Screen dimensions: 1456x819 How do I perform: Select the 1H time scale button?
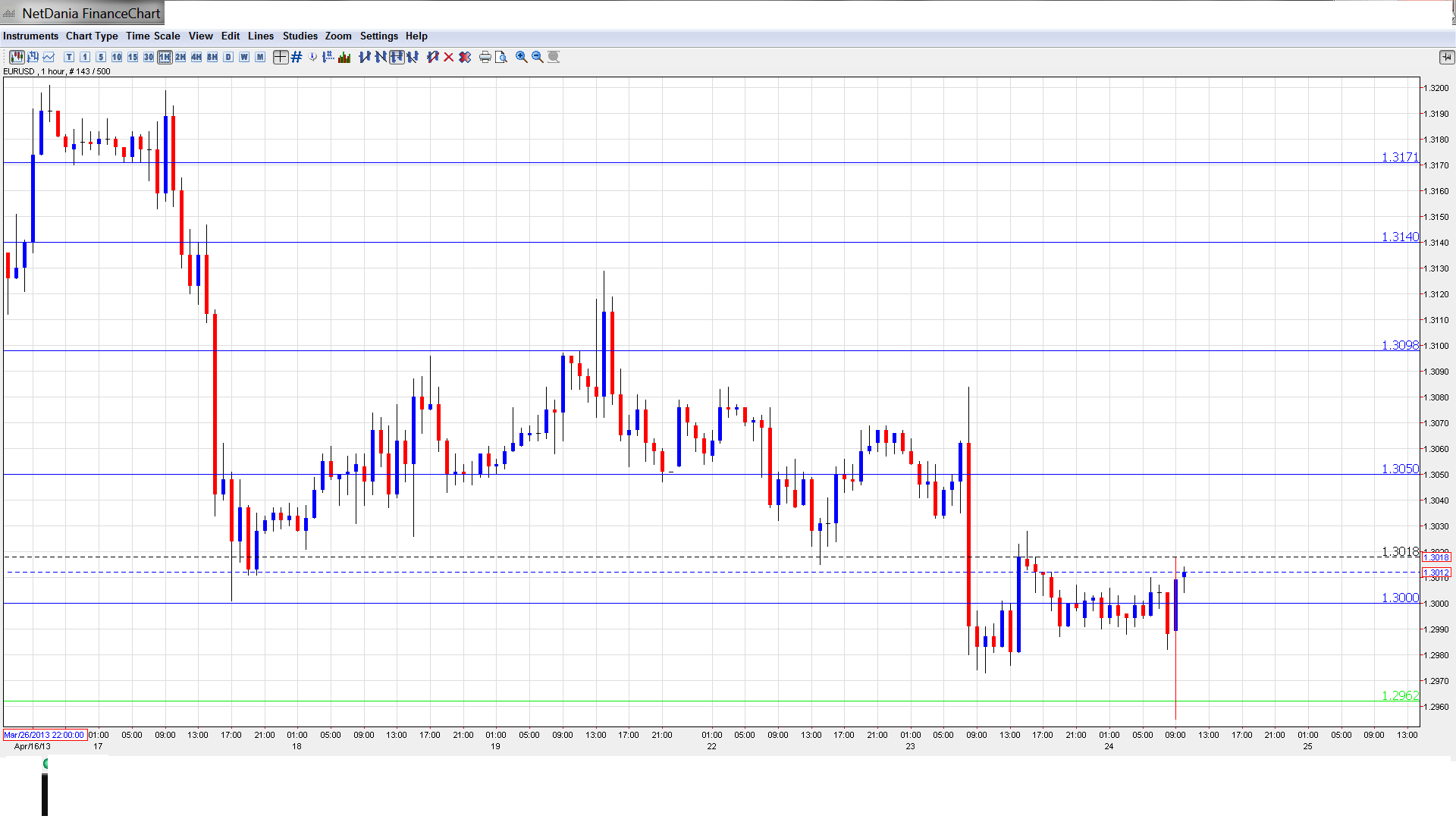(x=165, y=57)
